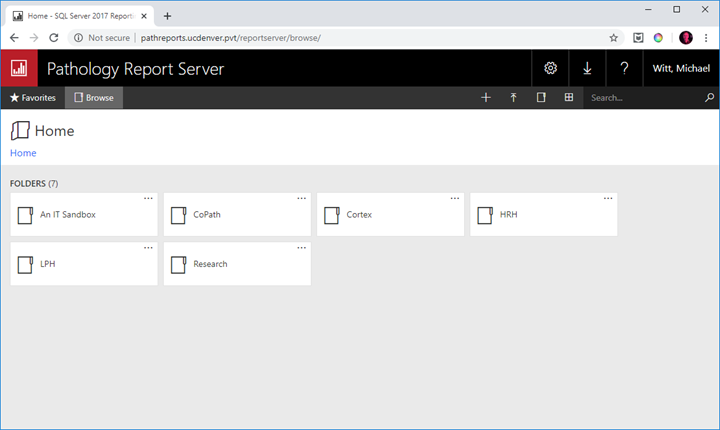Open the HRH folder

(x=544, y=215)
